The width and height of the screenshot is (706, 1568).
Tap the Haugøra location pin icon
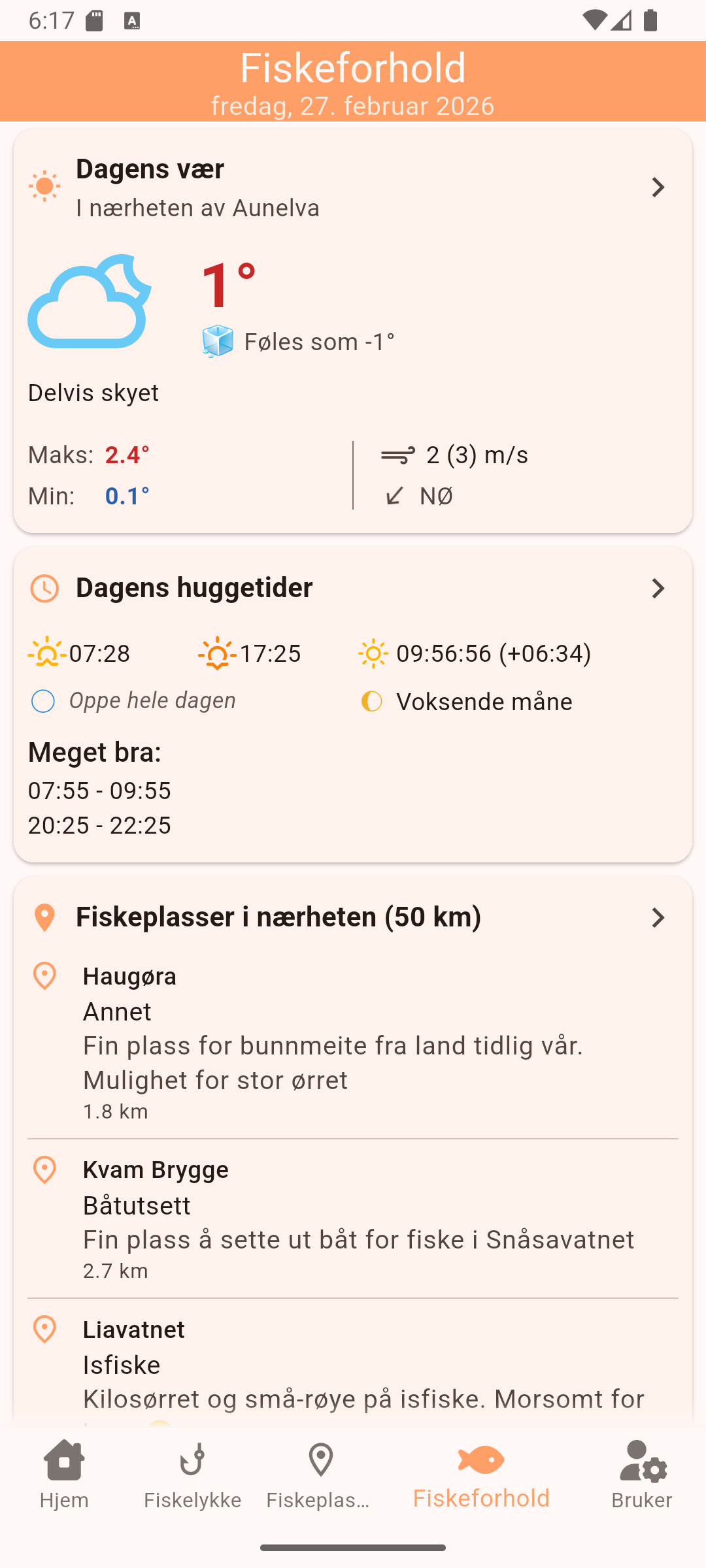[44, 976]
